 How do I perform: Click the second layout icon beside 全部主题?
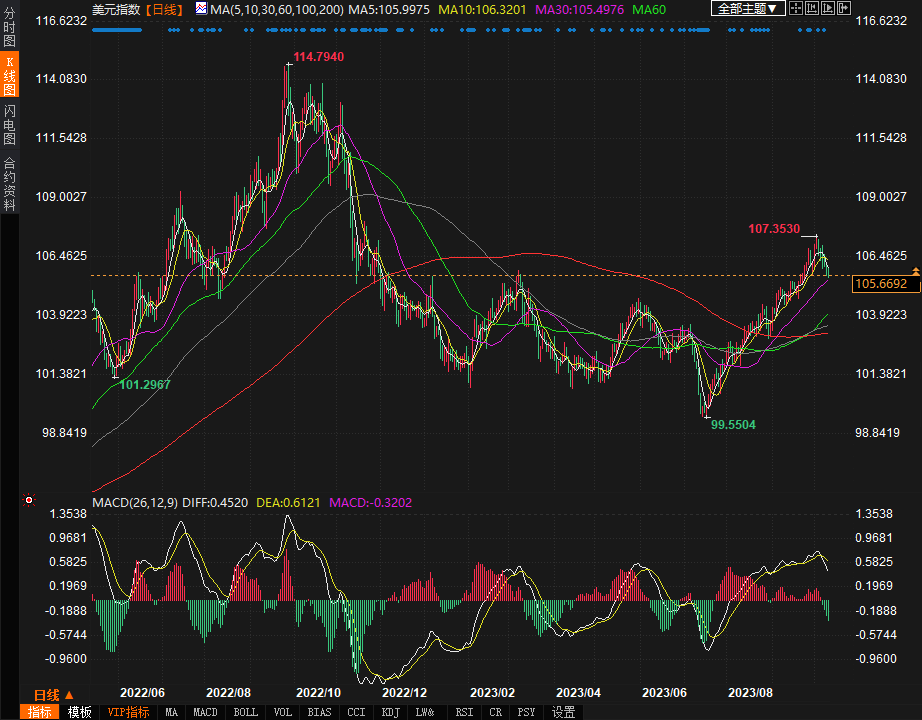pos(813,9)
